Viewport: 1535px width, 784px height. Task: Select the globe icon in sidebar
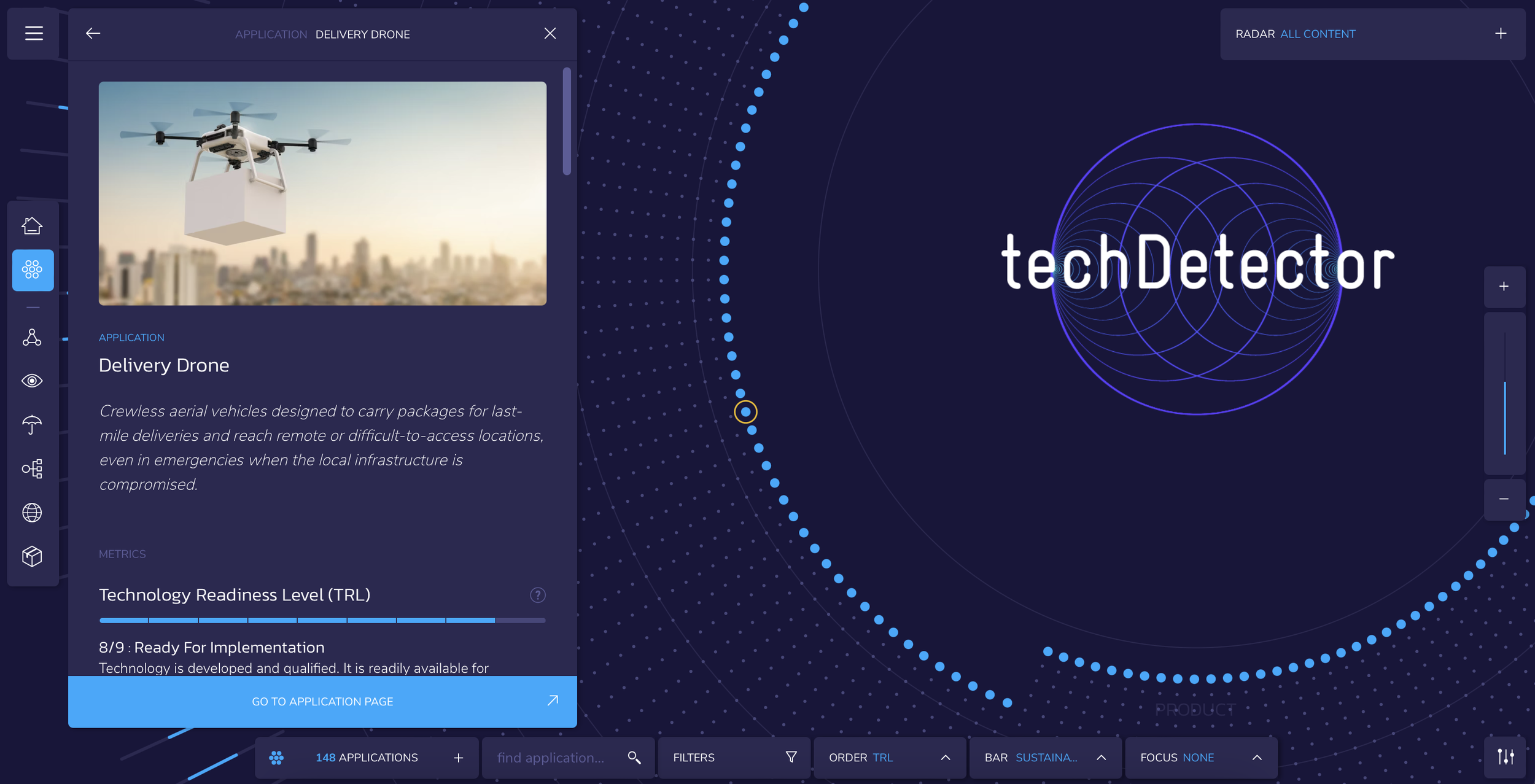(32, 512)
